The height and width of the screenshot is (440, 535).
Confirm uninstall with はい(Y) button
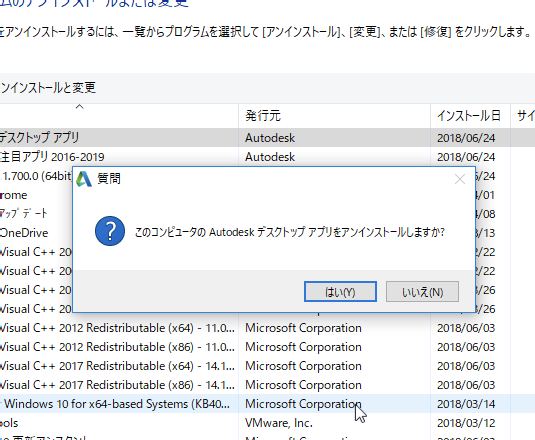click(340, 292)
